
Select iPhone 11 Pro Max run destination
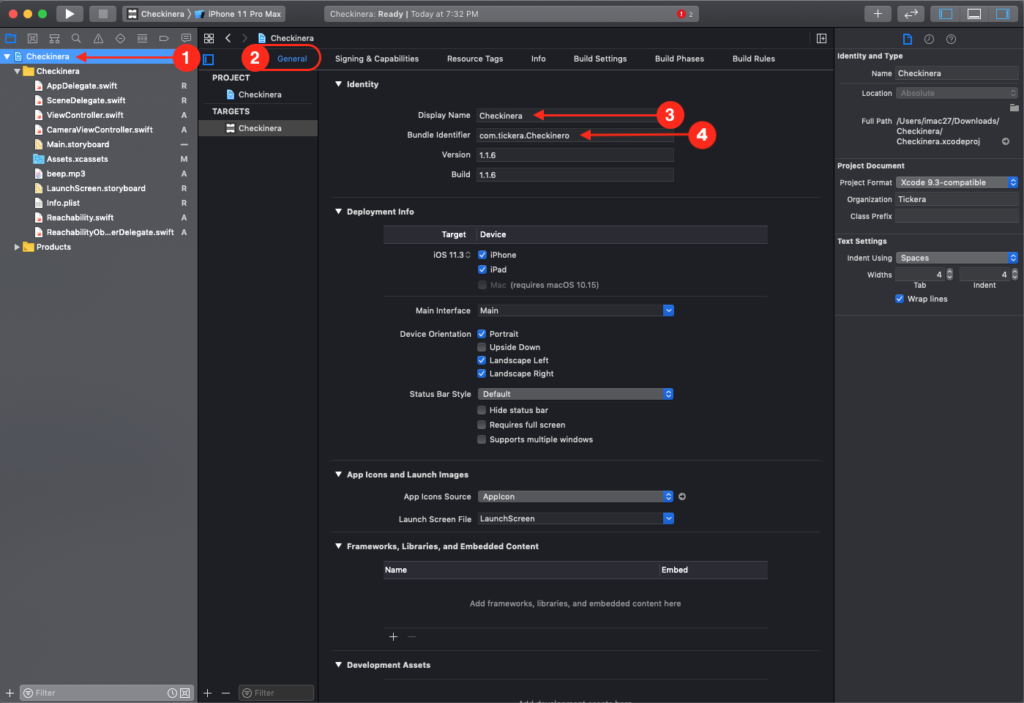pos(239,14)
